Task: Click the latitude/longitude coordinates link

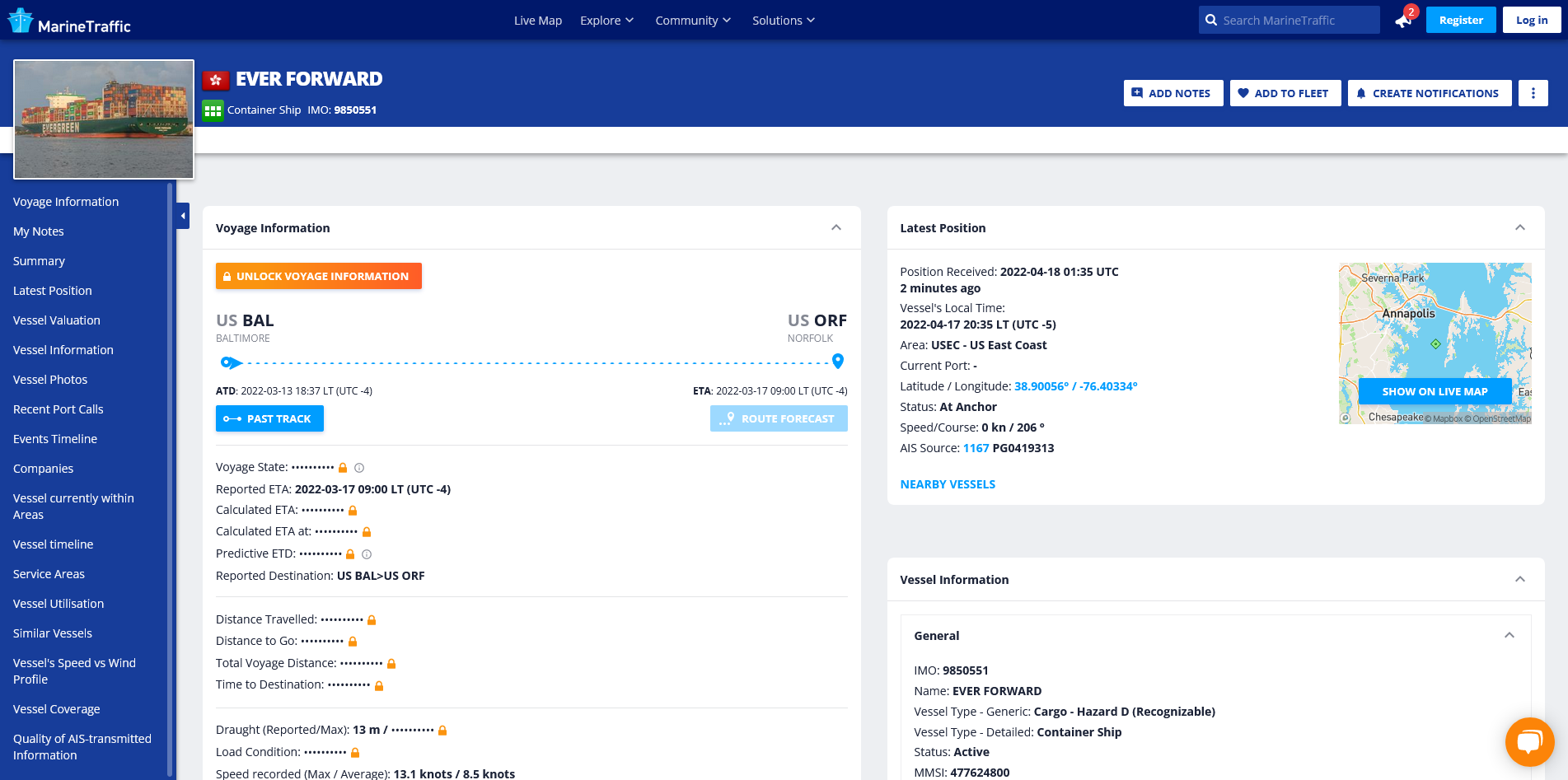Action: pyautogui.click(x=1075, y=386)
